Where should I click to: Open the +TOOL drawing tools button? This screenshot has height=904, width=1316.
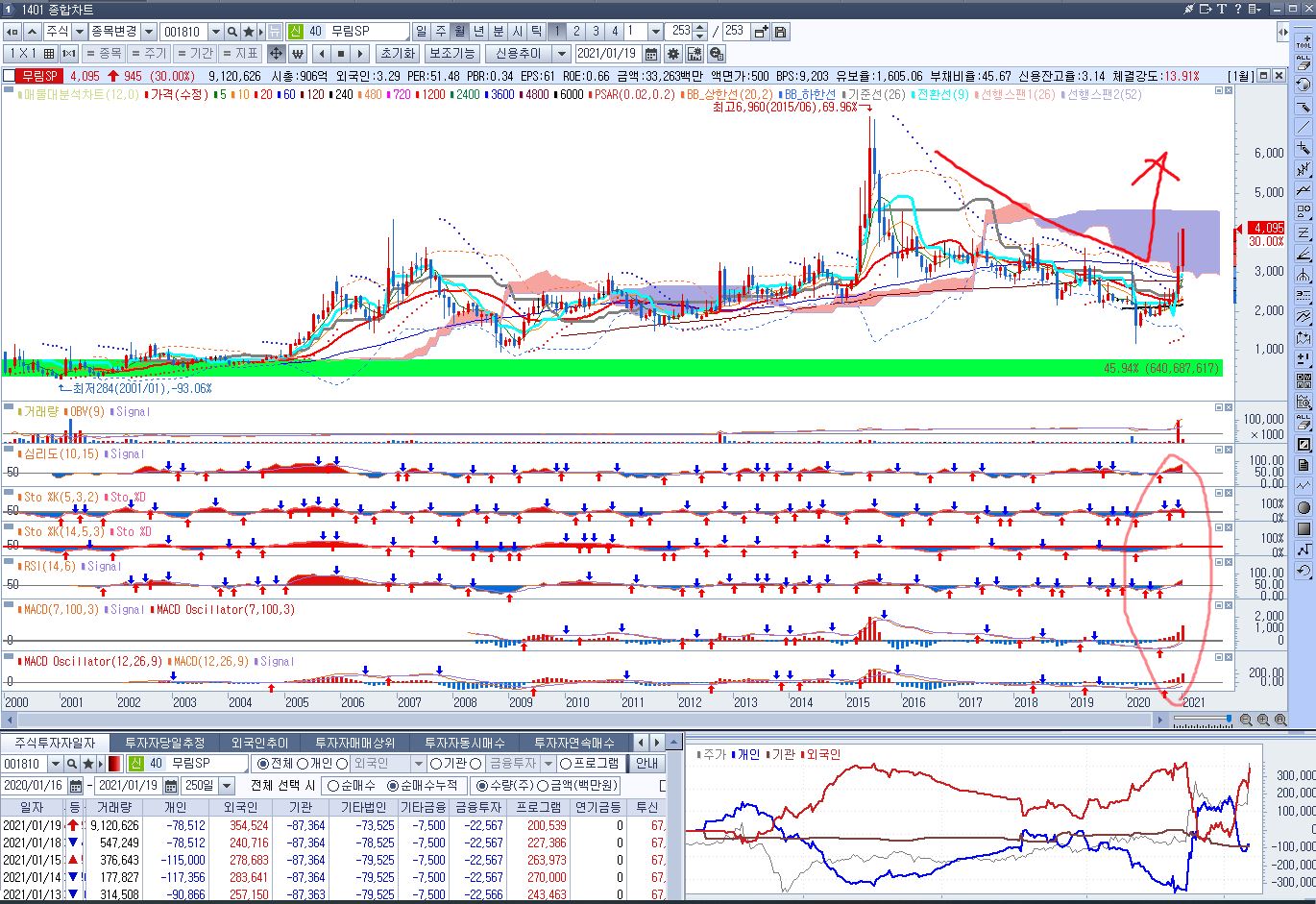(x=1304, y=43)
